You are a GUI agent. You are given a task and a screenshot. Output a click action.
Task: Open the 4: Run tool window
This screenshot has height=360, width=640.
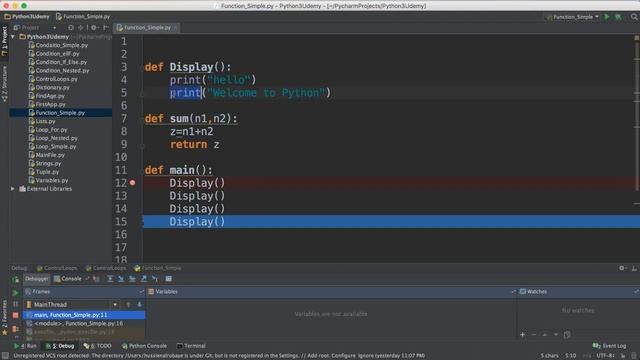click(25, 346)
